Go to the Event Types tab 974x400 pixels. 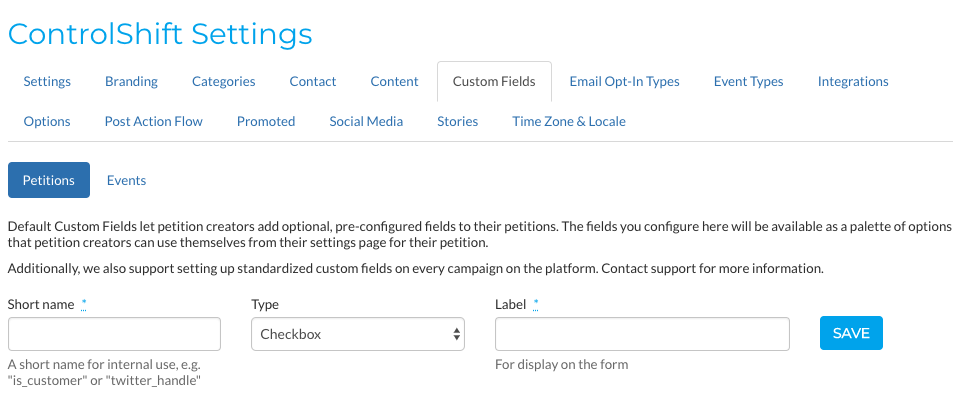(x=749, y=81)
